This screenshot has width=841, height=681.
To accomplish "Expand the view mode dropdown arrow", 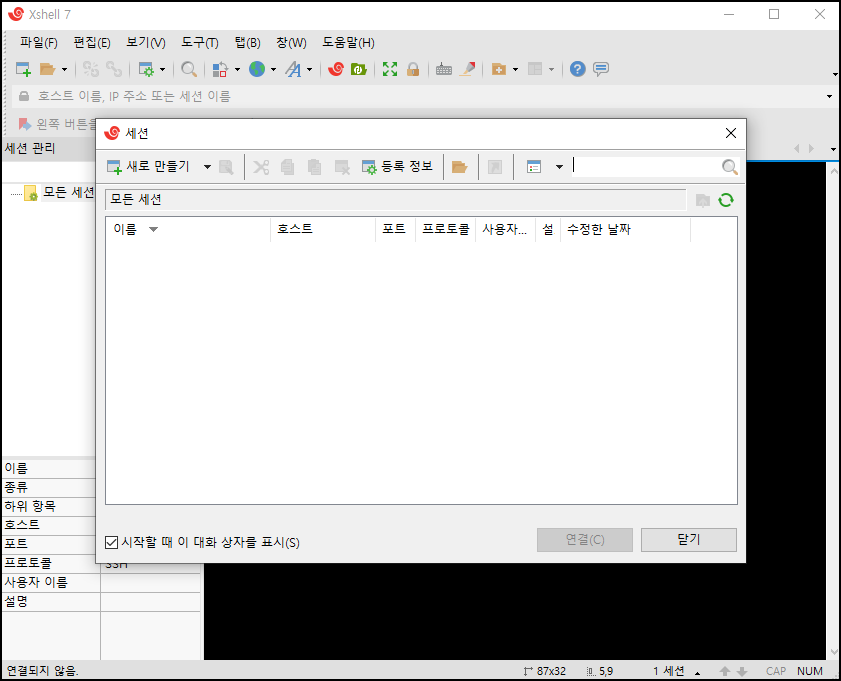I will (559, 167).
